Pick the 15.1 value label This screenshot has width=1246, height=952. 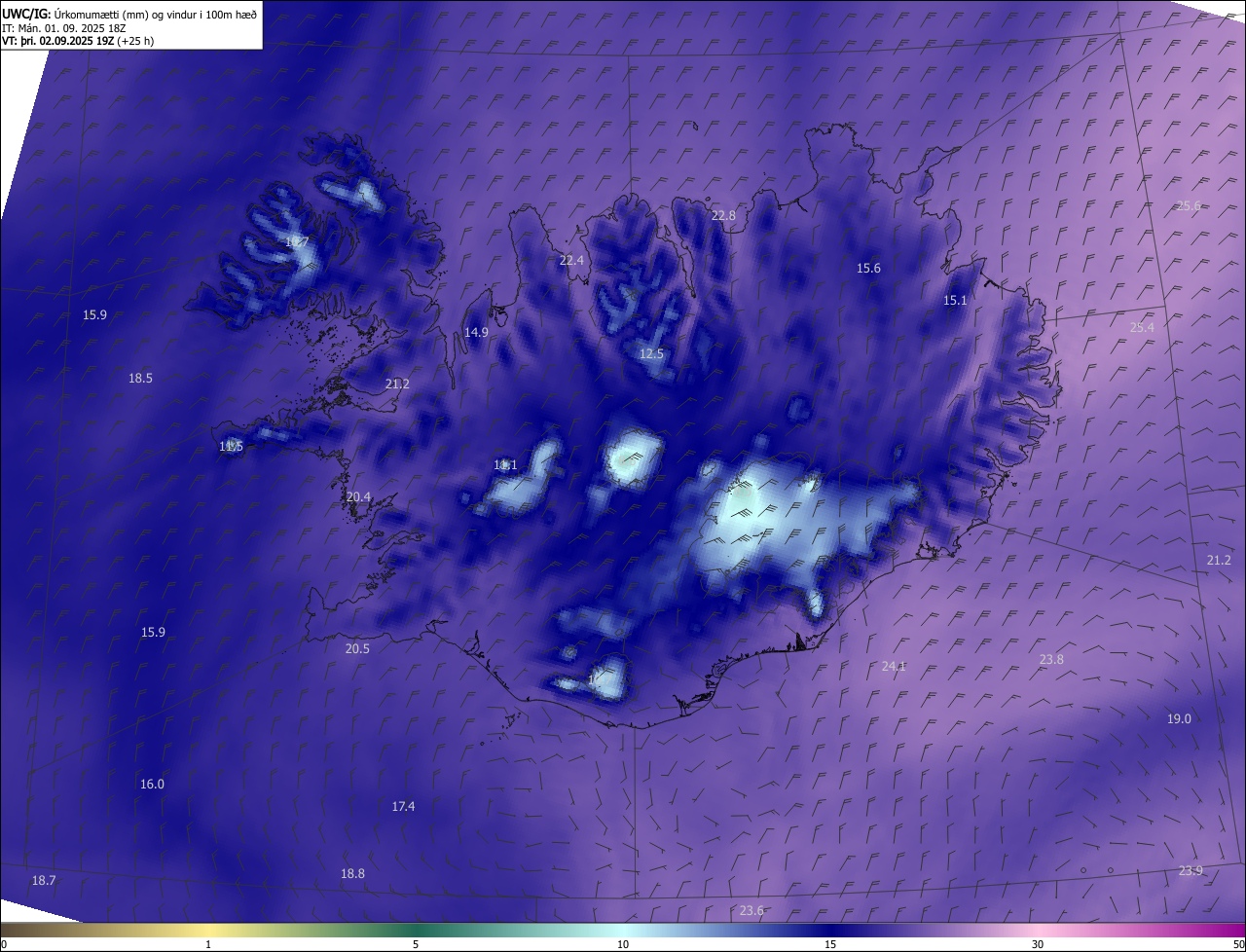click(x=955, y=300)
